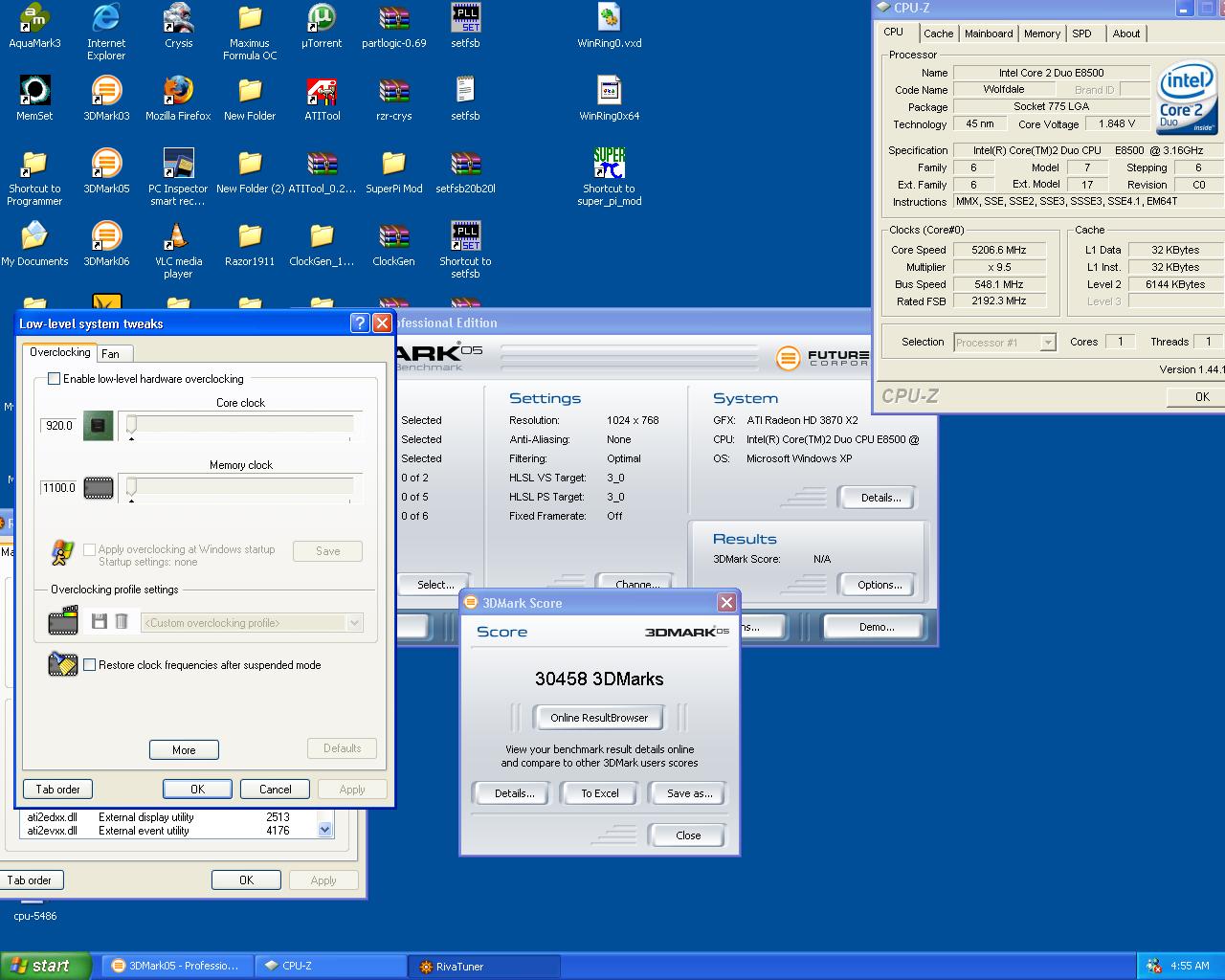Launch Mozilla Firefox from desktop
The height and width of the screenshot is (980, 1225).
point(178,100)
